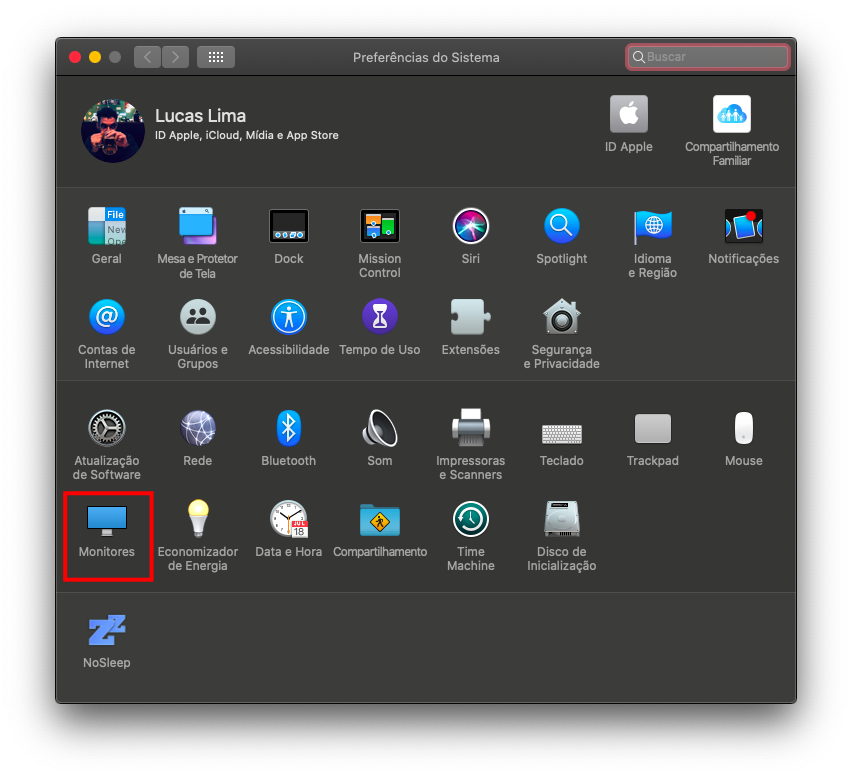Close the Preferências do Sistema window
The width and height of the screenshot is (852, 777).
[75, 57]
